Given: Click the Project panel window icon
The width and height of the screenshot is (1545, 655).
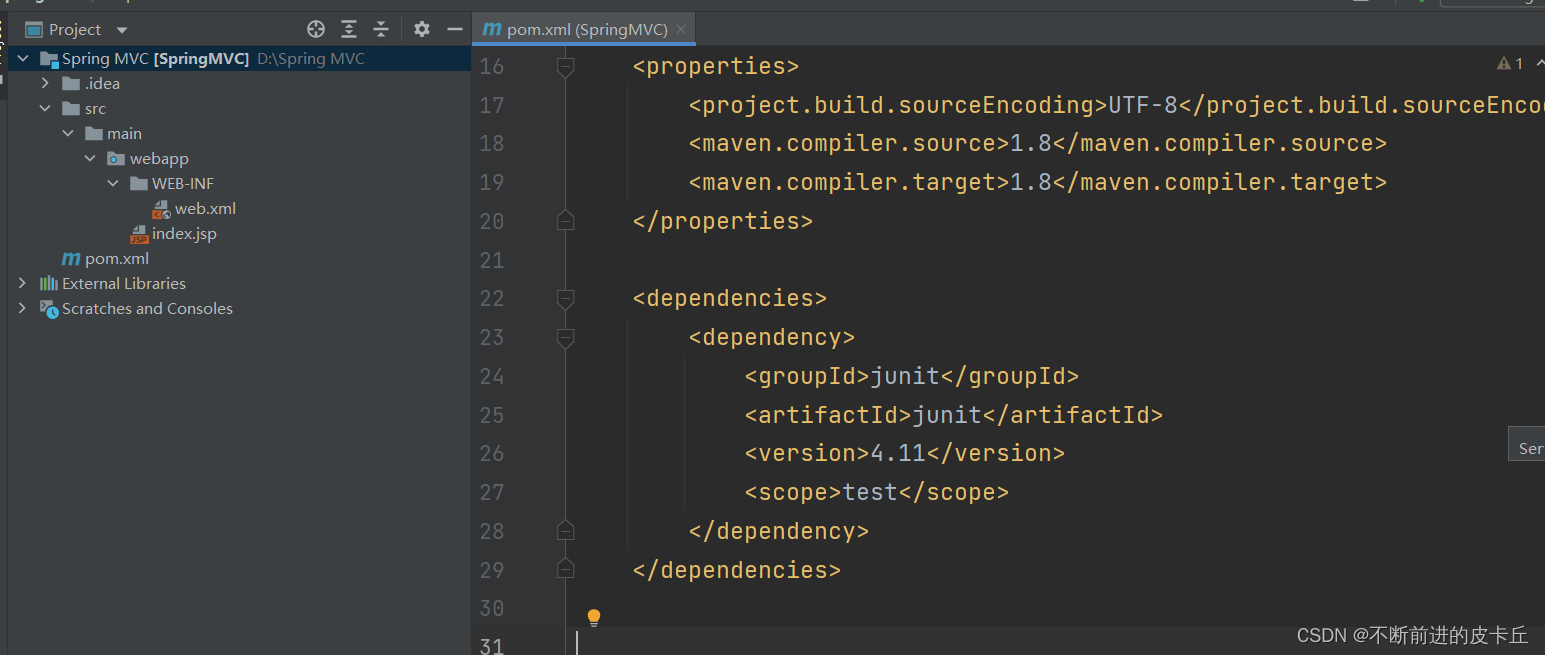Looking at the screenshot, I should (x=34, y=30).
